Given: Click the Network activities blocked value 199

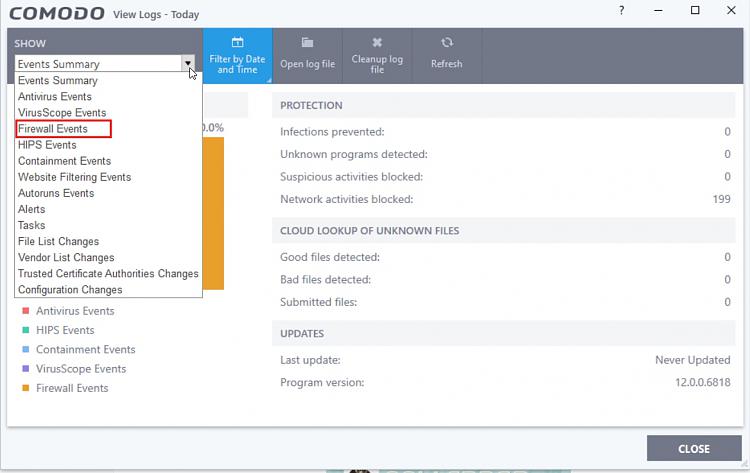Looking at the screenshot, I should [721, 199].
